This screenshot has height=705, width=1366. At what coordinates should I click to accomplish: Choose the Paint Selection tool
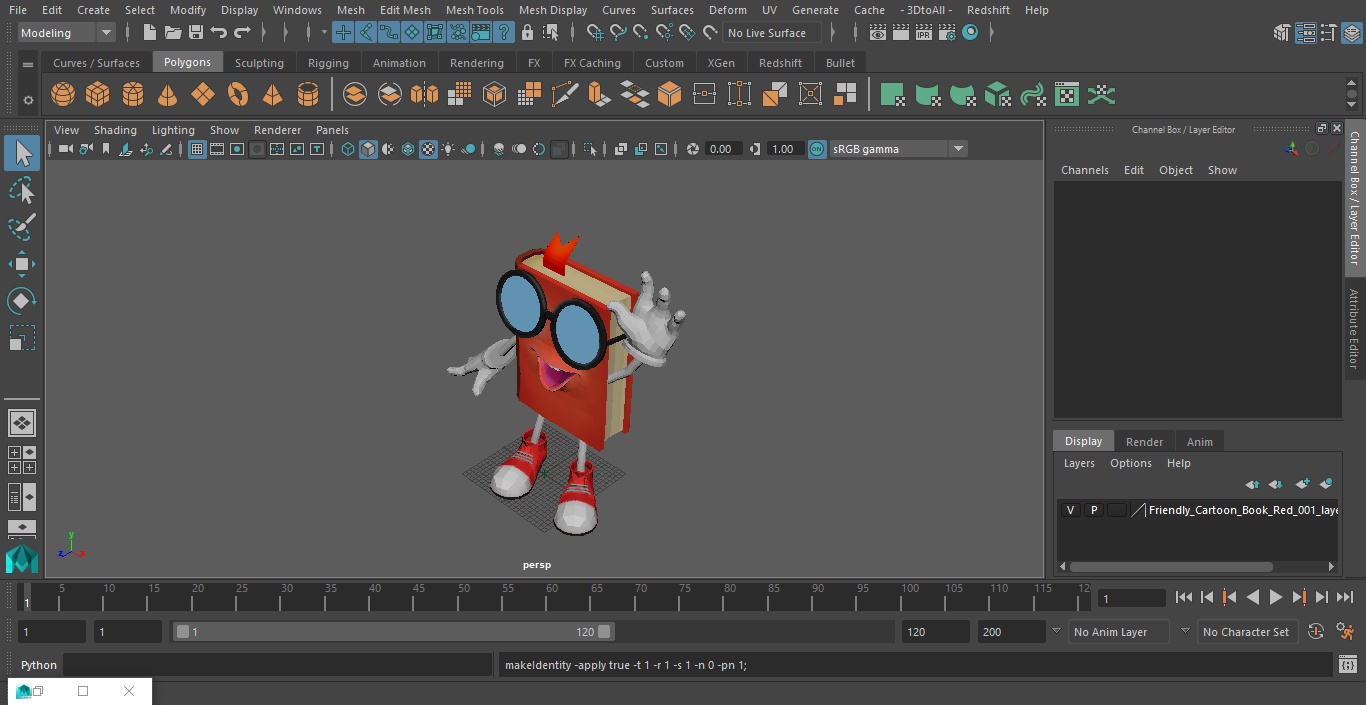point(21,227)
